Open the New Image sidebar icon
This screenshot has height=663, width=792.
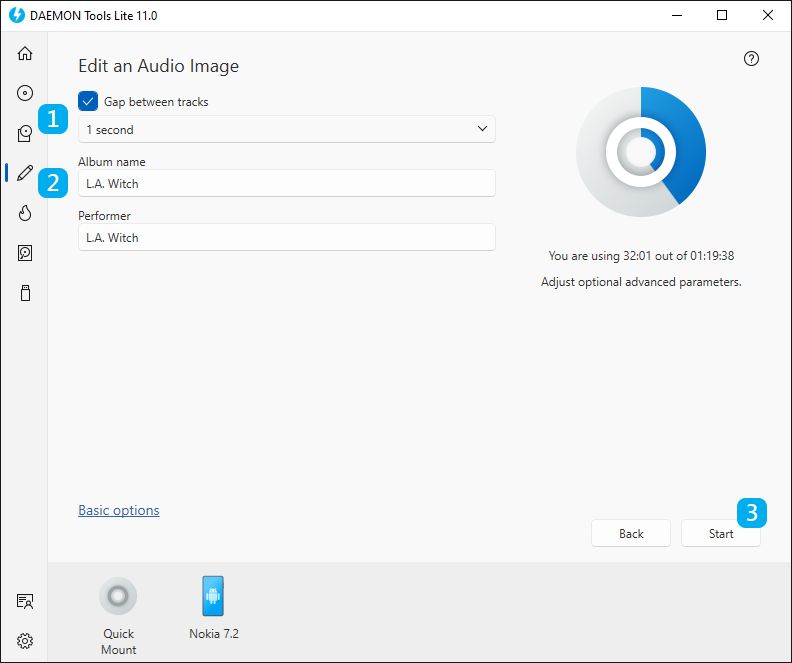tap(25, 133)
